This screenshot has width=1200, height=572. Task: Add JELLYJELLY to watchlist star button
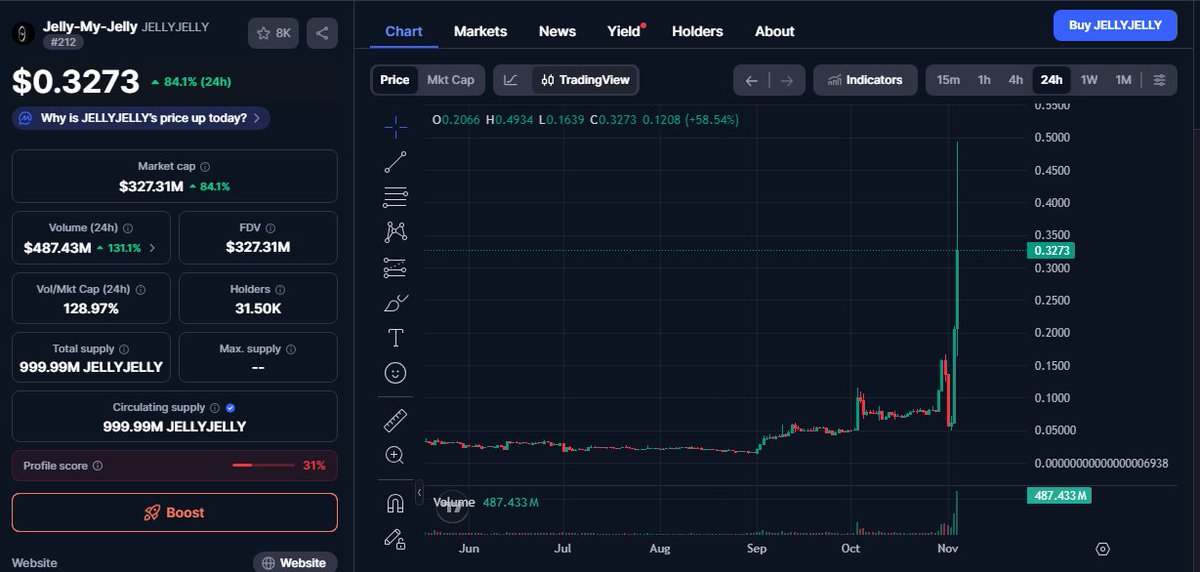273,33
